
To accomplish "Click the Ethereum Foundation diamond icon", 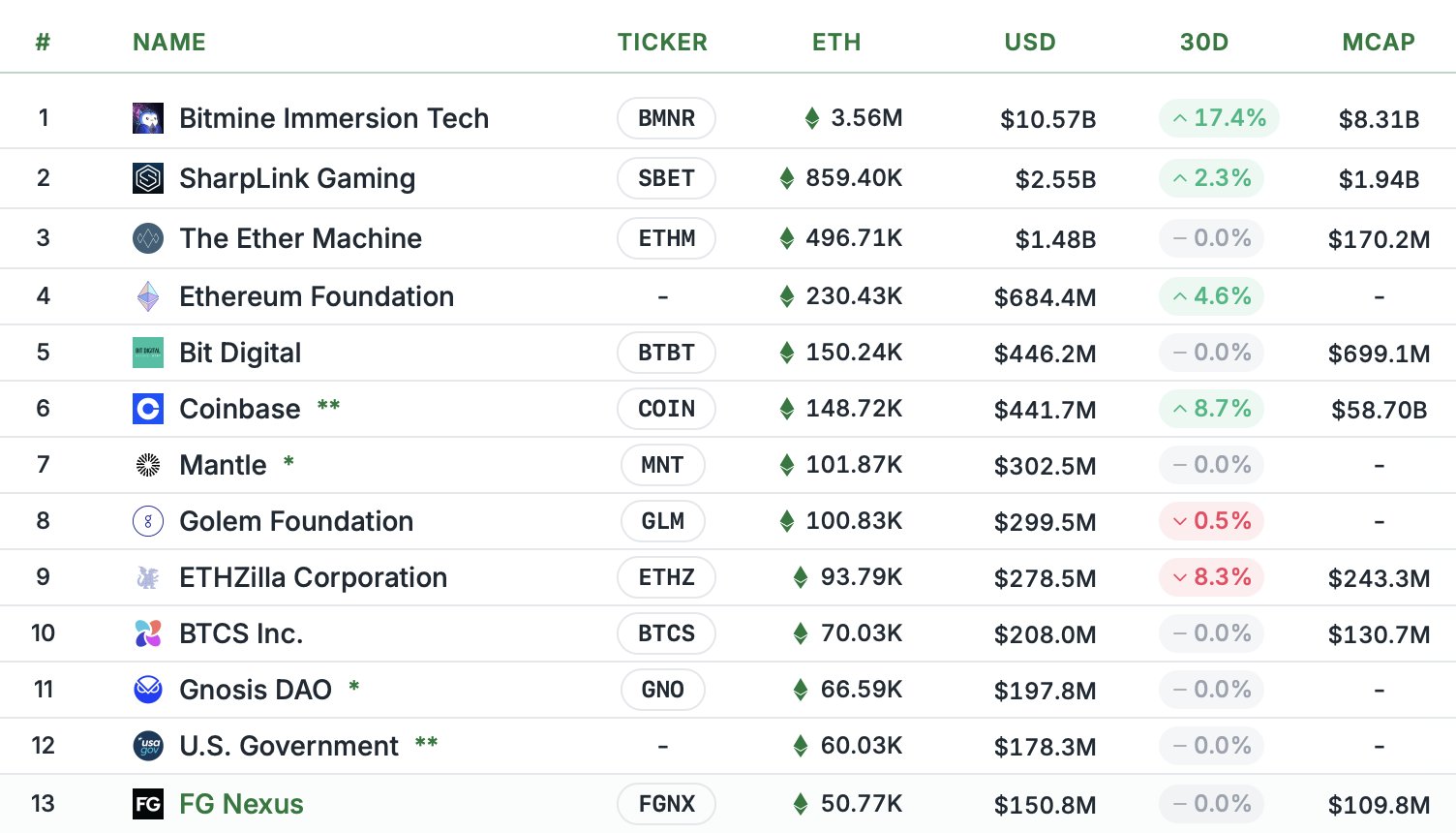I will (148, 296).
